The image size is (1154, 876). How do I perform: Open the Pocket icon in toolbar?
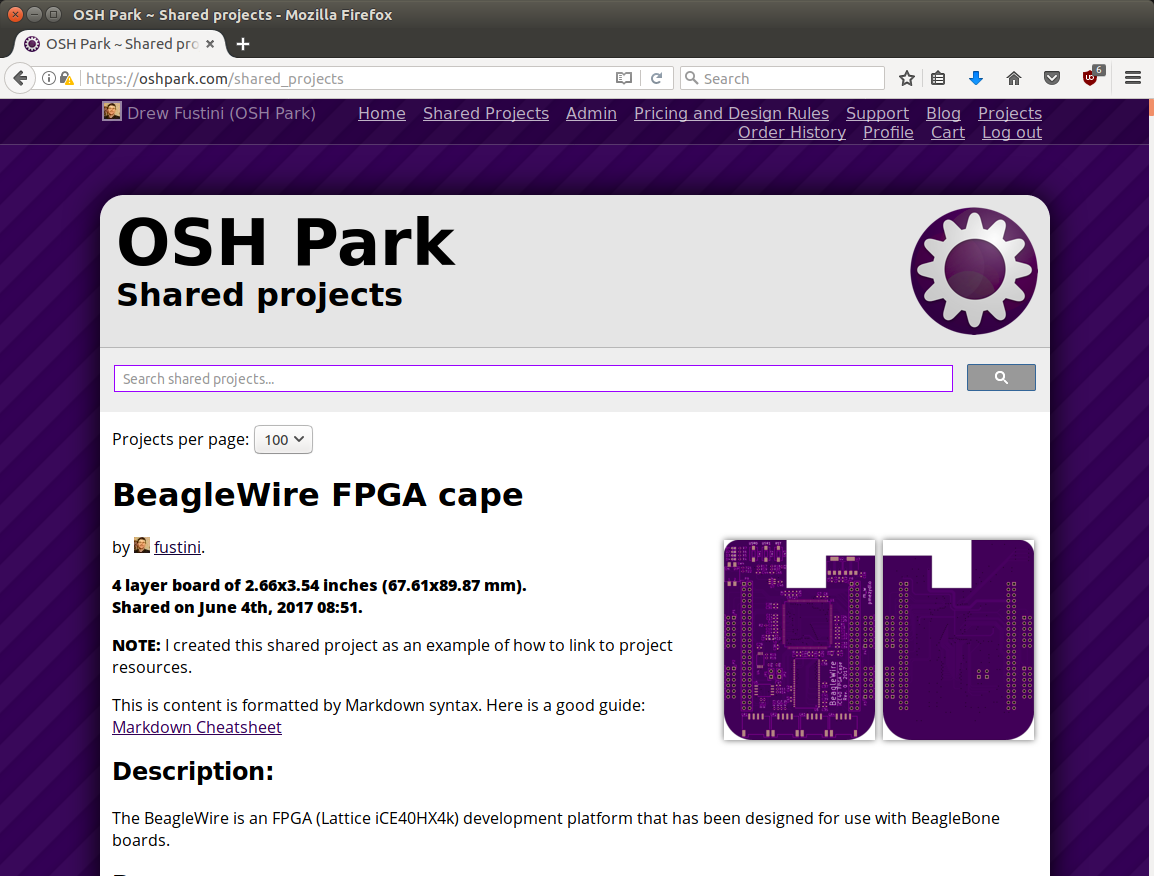[x=1052, y=78]
